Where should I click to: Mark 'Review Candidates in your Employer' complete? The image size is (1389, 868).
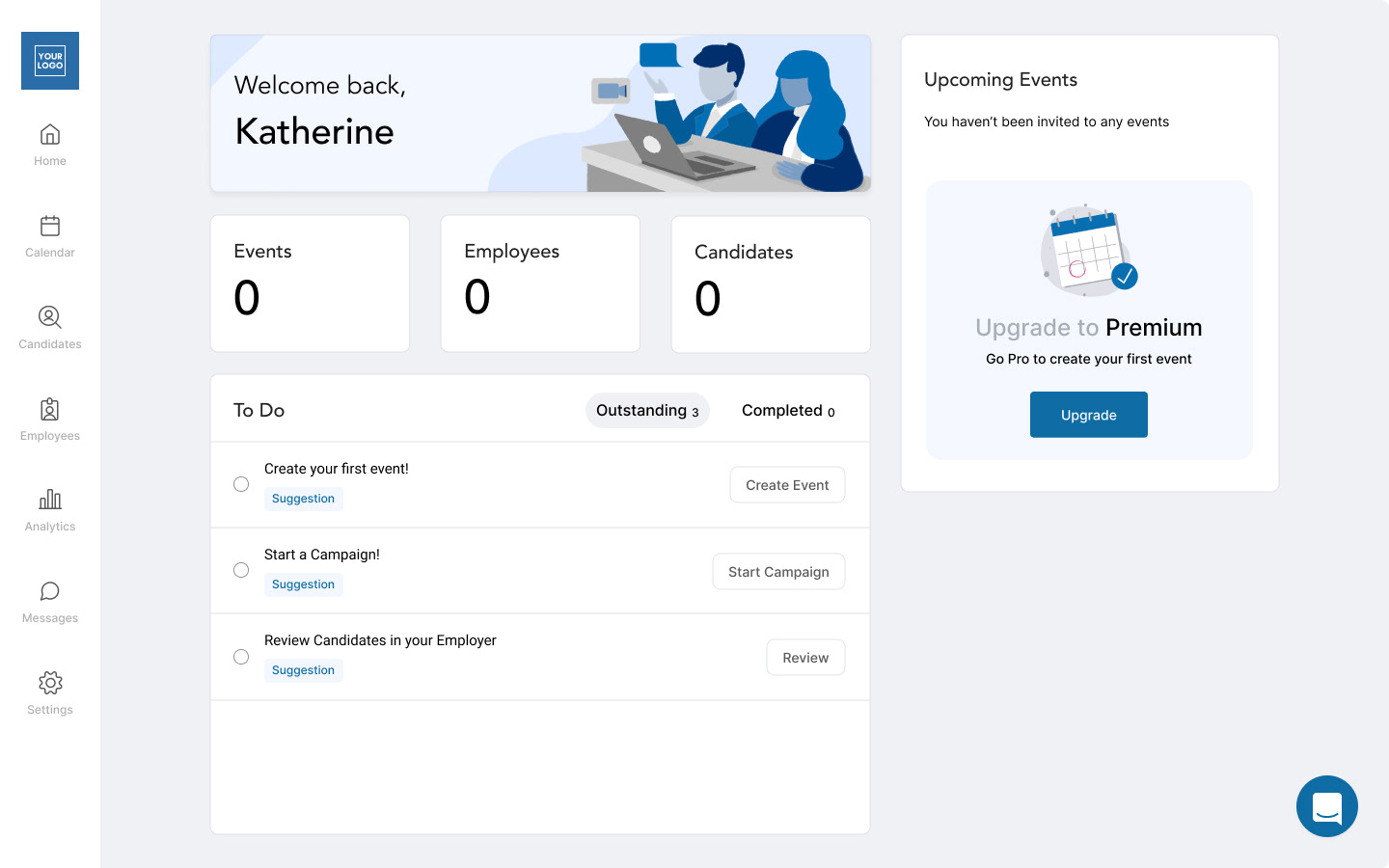point(241,657)
